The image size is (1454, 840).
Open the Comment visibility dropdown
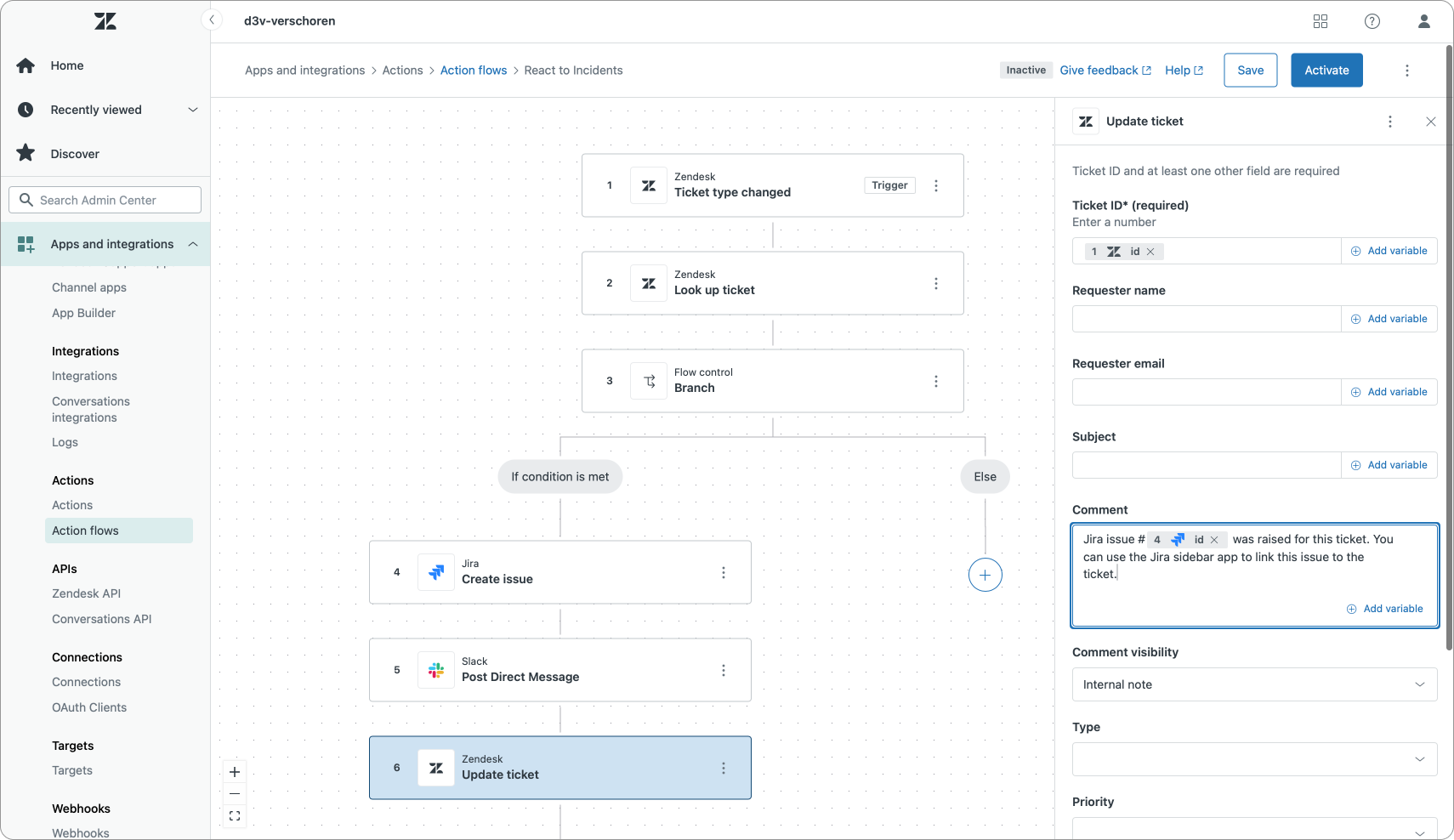click(x=1254, y=684)
